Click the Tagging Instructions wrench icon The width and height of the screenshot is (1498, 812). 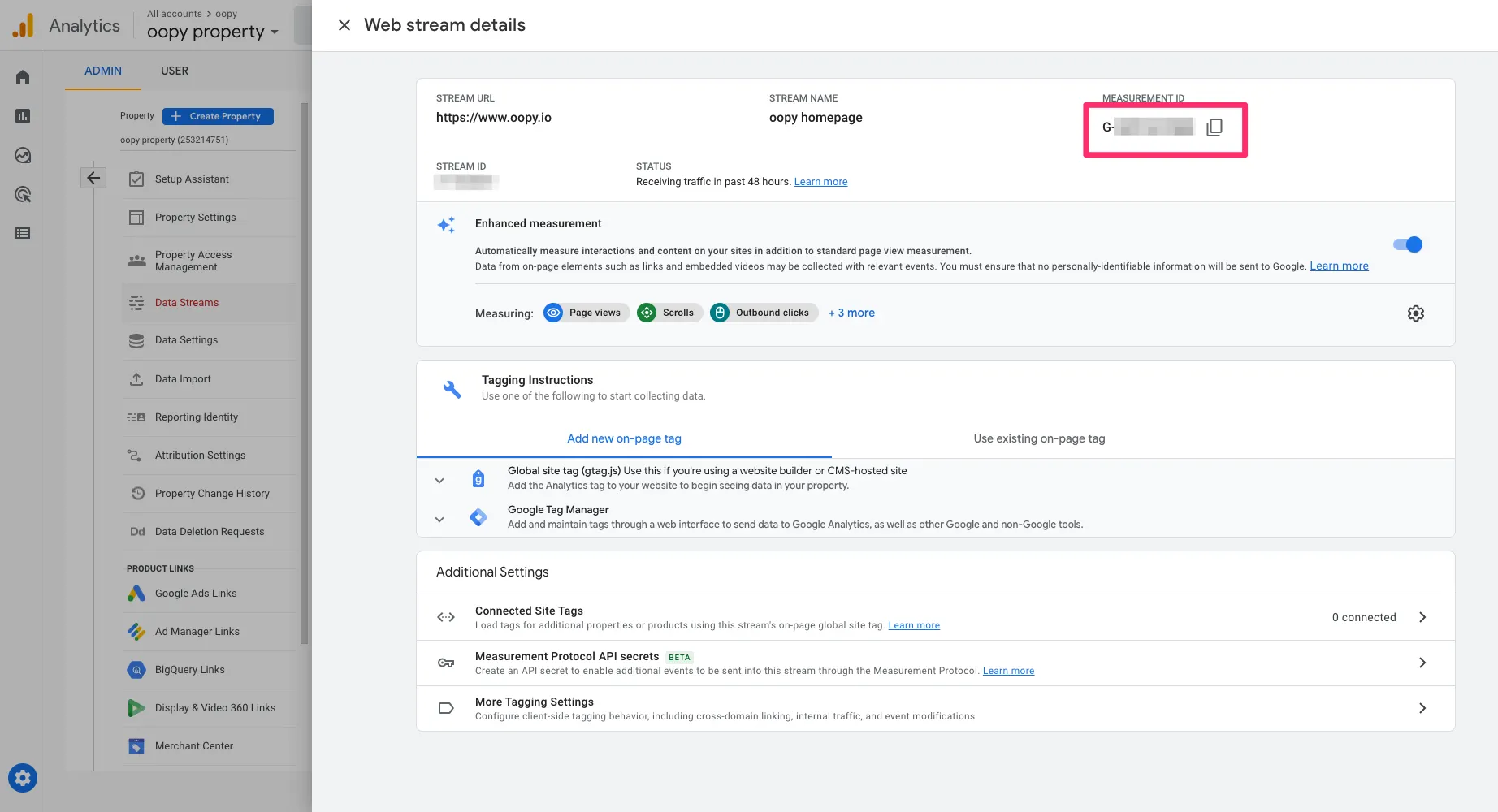tap(452, 389)
